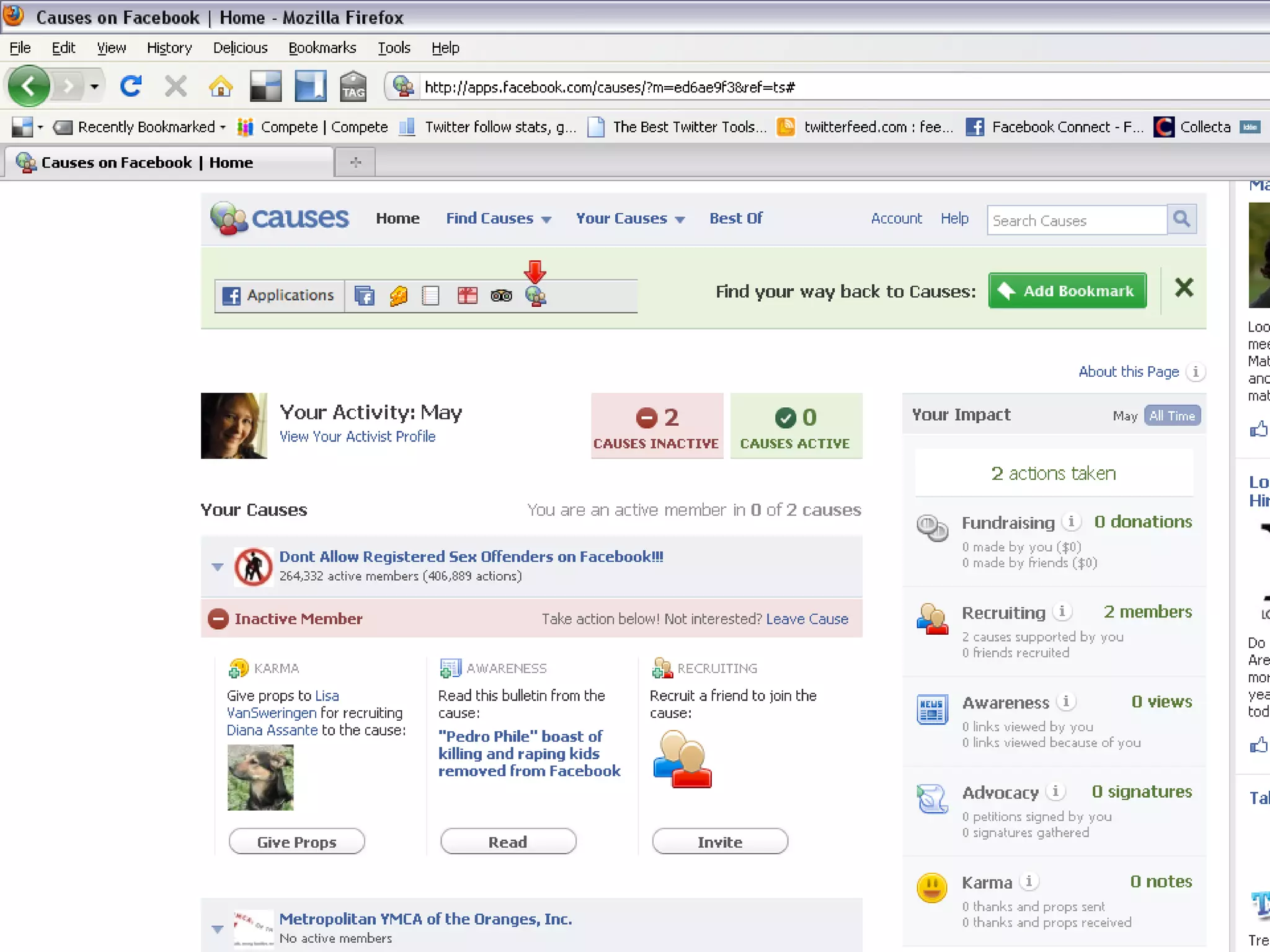Click the Home toolbar icon
The height and width of the screenshot is (952, 1270).
[220, 86]
